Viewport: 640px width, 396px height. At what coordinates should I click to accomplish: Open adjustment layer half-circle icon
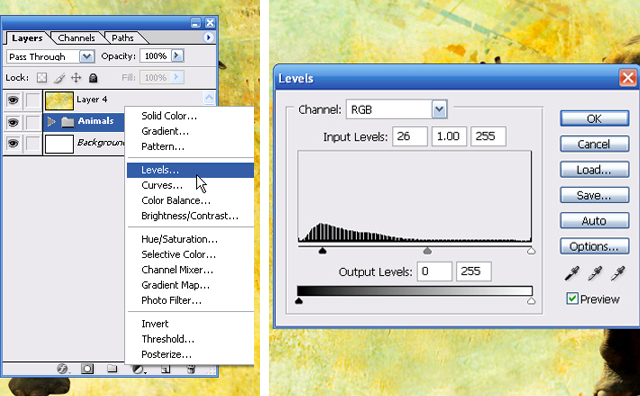[138, 369]
